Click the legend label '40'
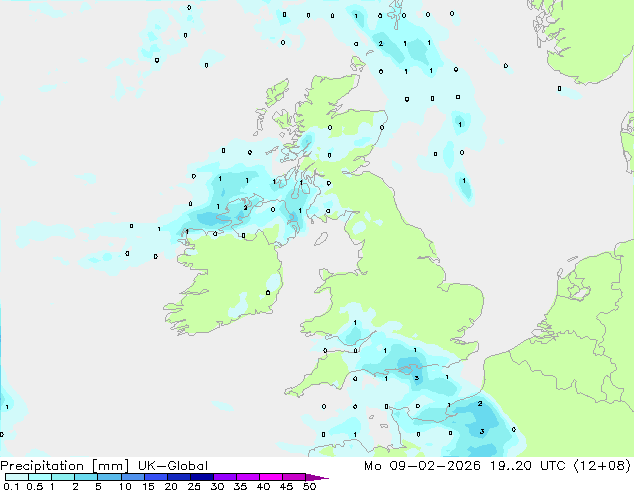 (x=263, y=486)
